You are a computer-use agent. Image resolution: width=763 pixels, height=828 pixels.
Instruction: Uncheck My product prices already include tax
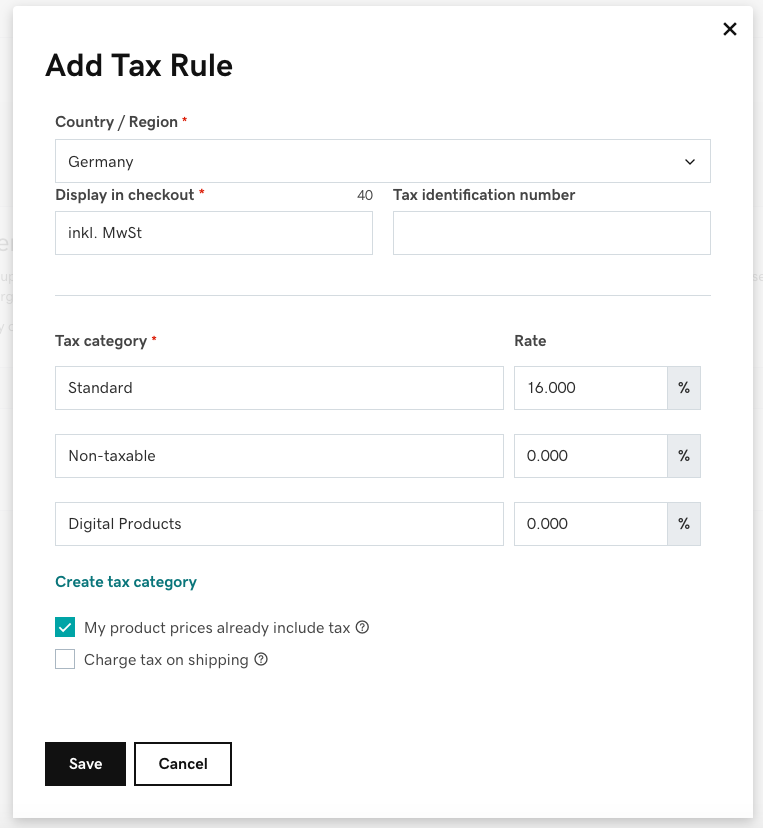click(x=65, y=627)
